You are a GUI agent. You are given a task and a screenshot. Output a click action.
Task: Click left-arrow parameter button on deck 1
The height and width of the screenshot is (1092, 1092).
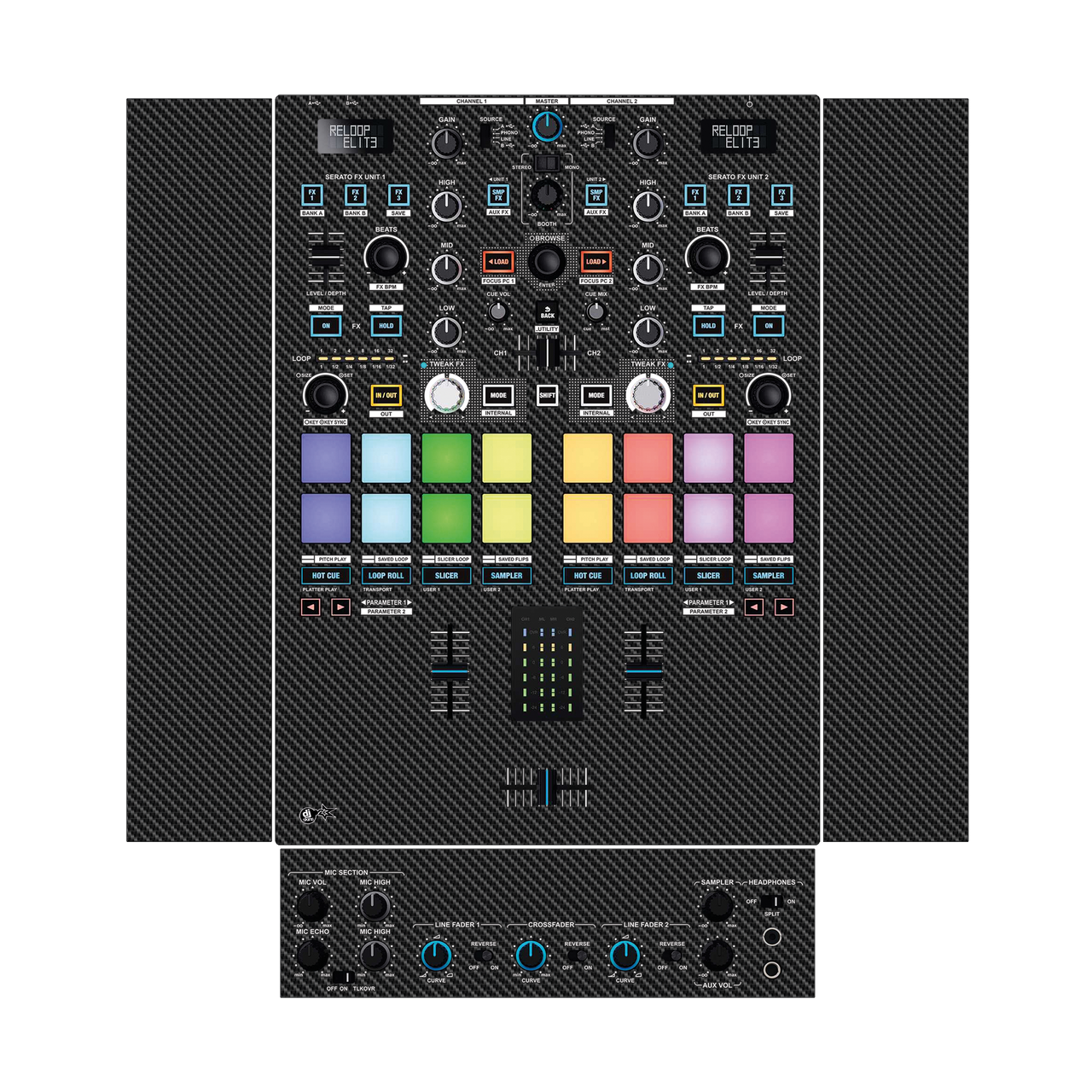tap(311, 607)
